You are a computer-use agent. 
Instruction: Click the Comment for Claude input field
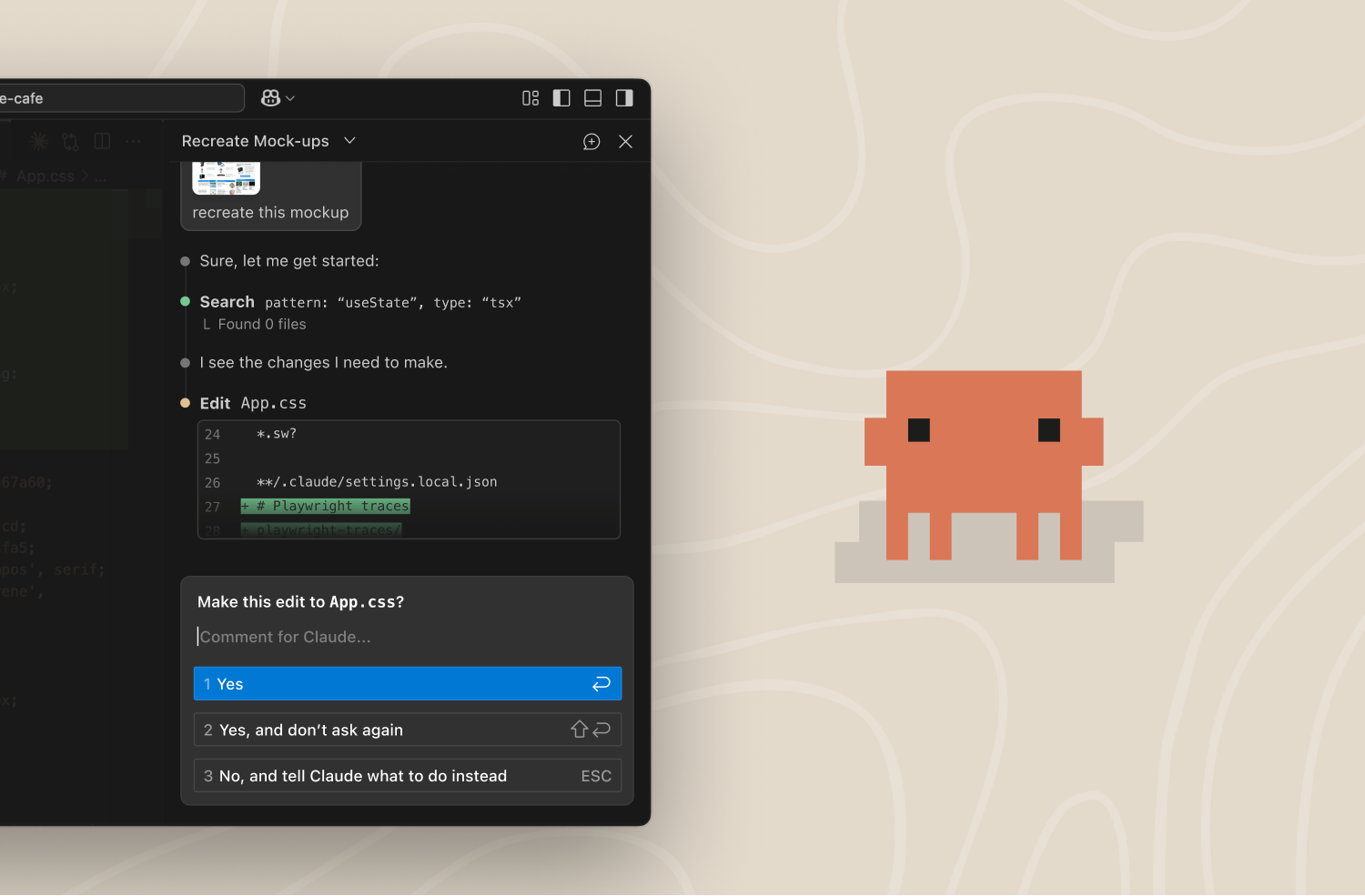point(405,637)
